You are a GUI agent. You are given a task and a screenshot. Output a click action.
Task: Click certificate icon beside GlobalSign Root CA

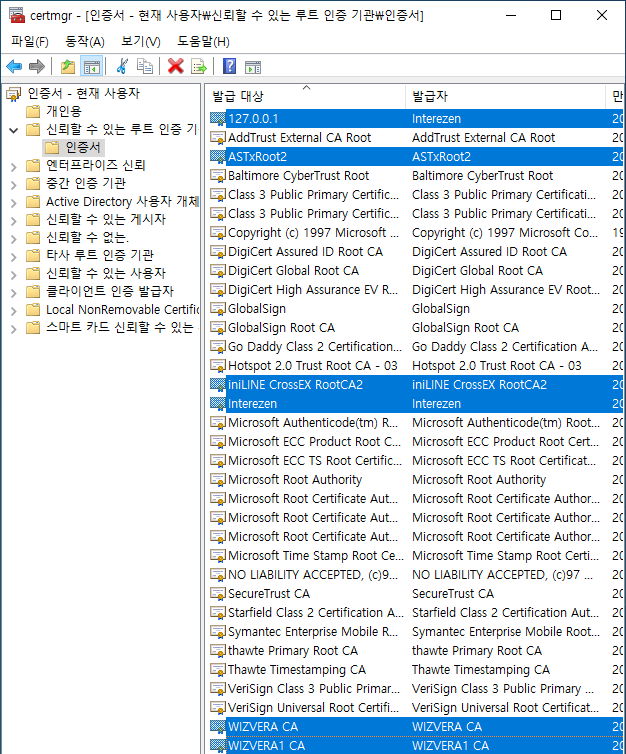(218, 327)
